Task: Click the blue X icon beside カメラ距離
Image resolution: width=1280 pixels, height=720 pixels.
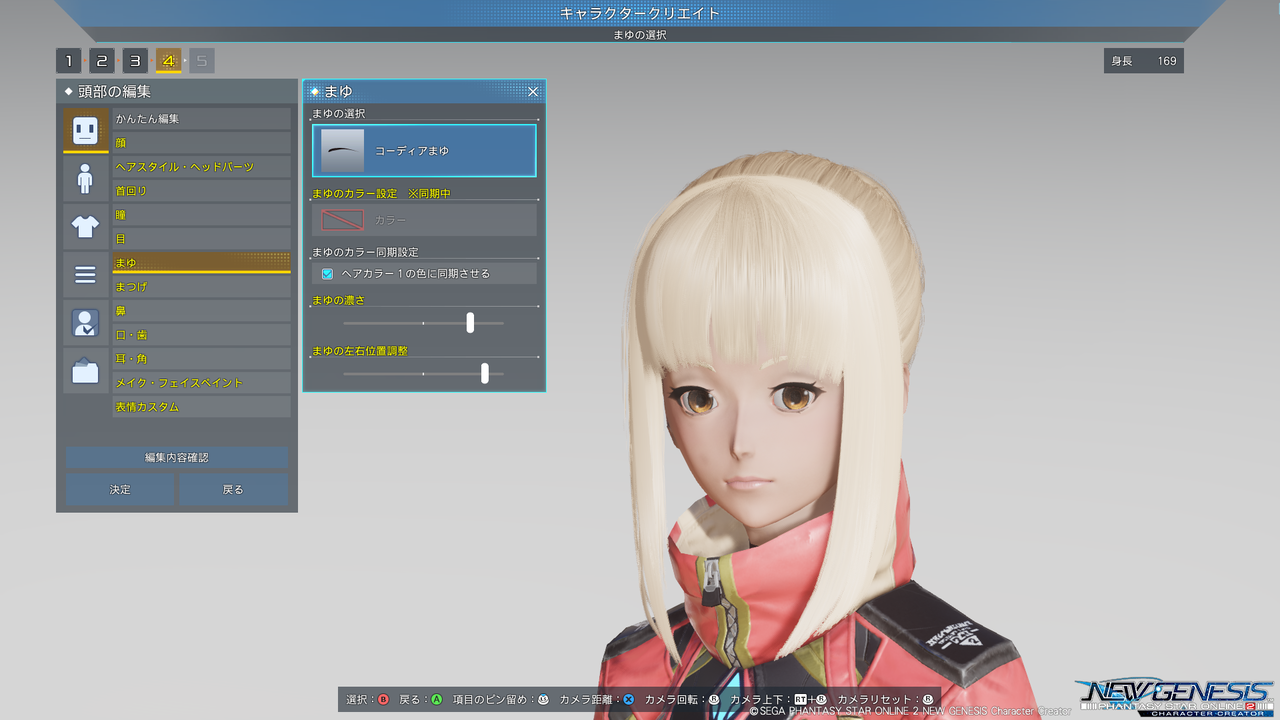Action: [x=628, y=699]
